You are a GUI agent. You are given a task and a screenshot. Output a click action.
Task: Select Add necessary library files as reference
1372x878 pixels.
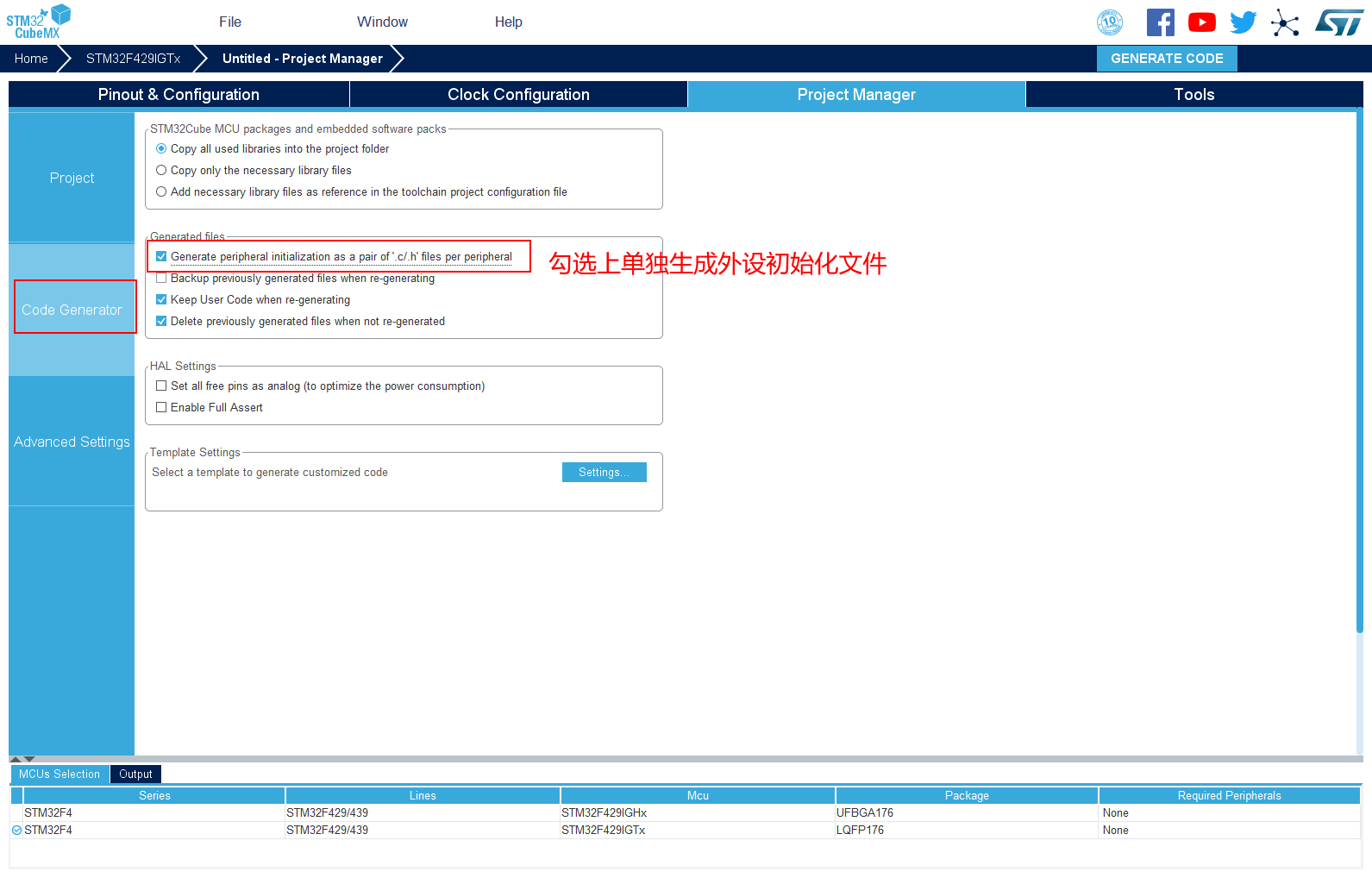161,191
